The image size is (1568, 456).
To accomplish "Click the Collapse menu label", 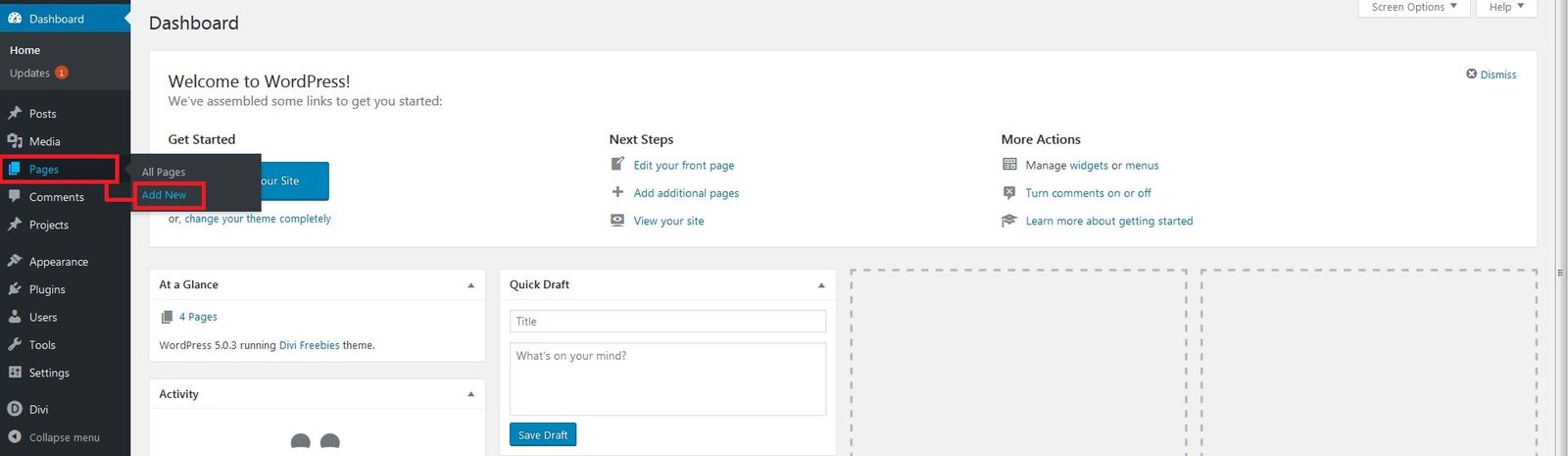I will (65, 437).
